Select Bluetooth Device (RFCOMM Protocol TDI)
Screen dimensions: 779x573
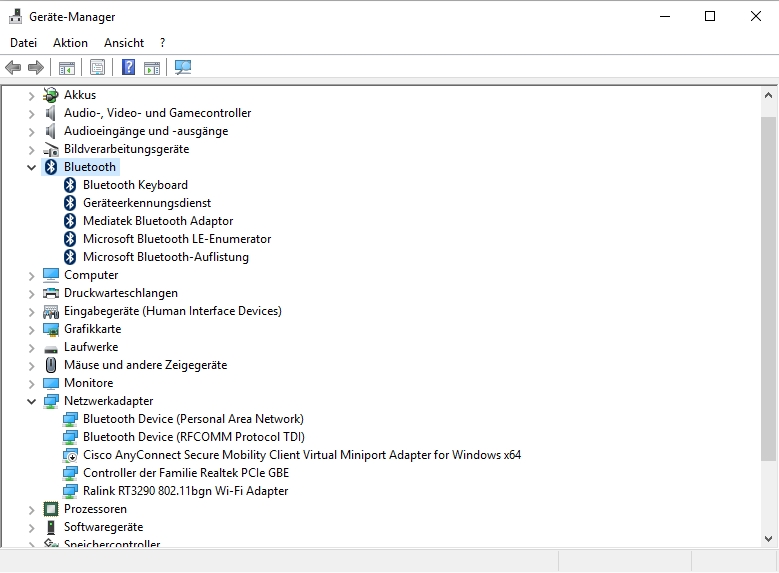point(194,437)
